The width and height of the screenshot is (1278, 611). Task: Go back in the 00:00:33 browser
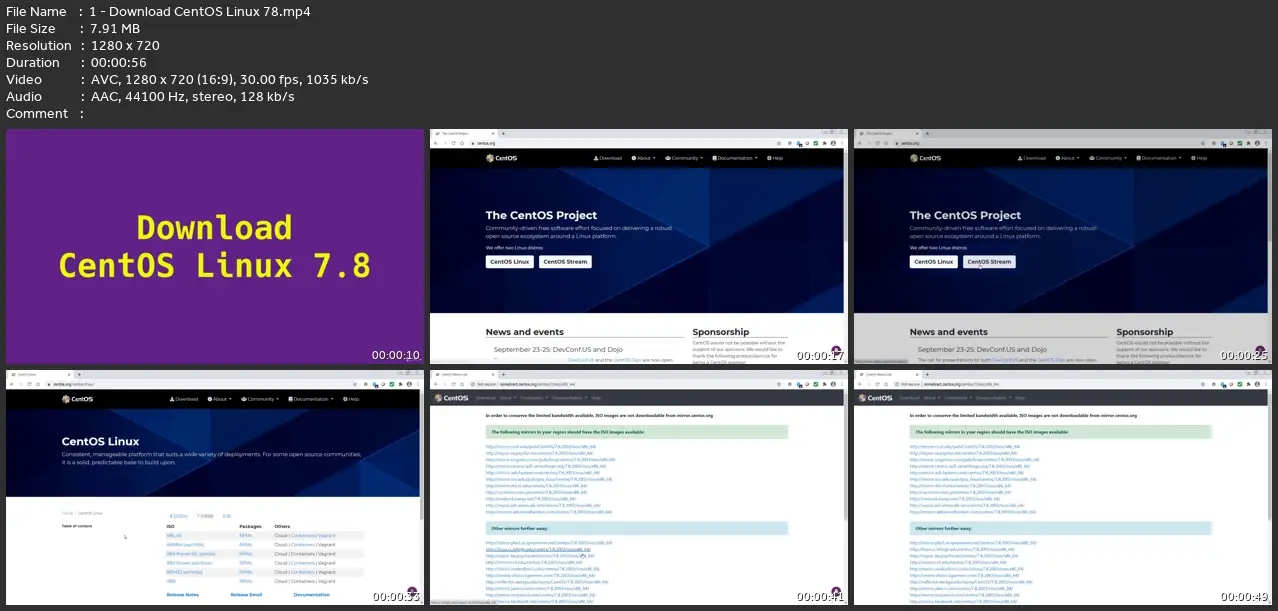coord(12,384)
